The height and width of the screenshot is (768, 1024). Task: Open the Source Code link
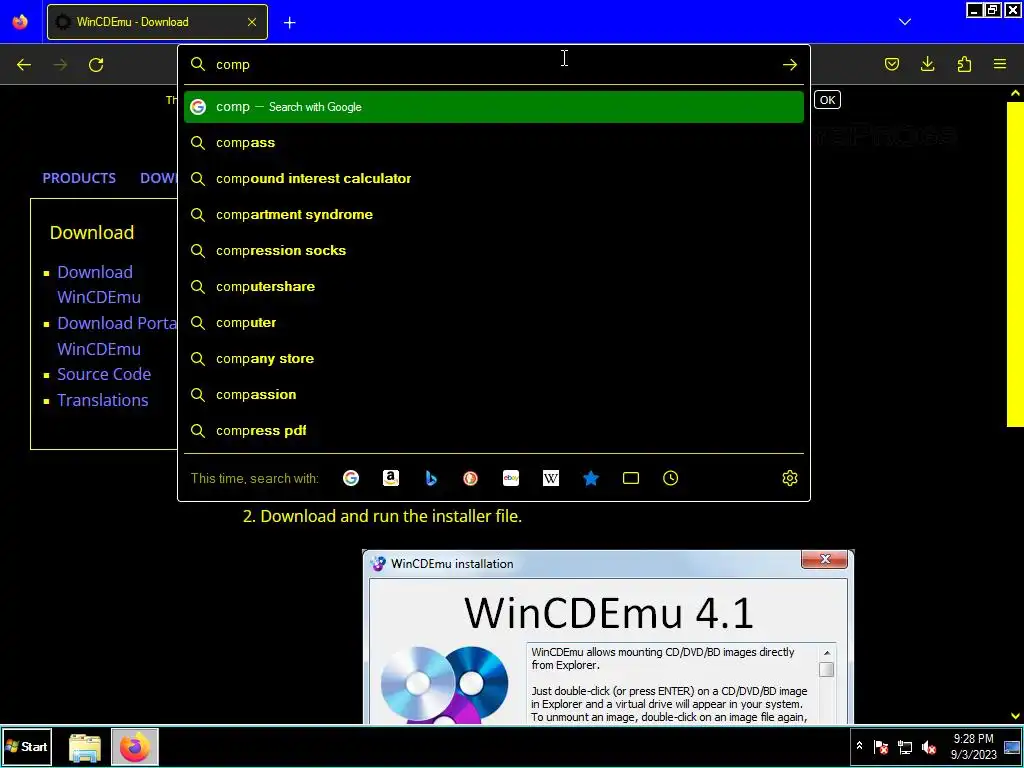pyautogui.click(x=104, y=374)
